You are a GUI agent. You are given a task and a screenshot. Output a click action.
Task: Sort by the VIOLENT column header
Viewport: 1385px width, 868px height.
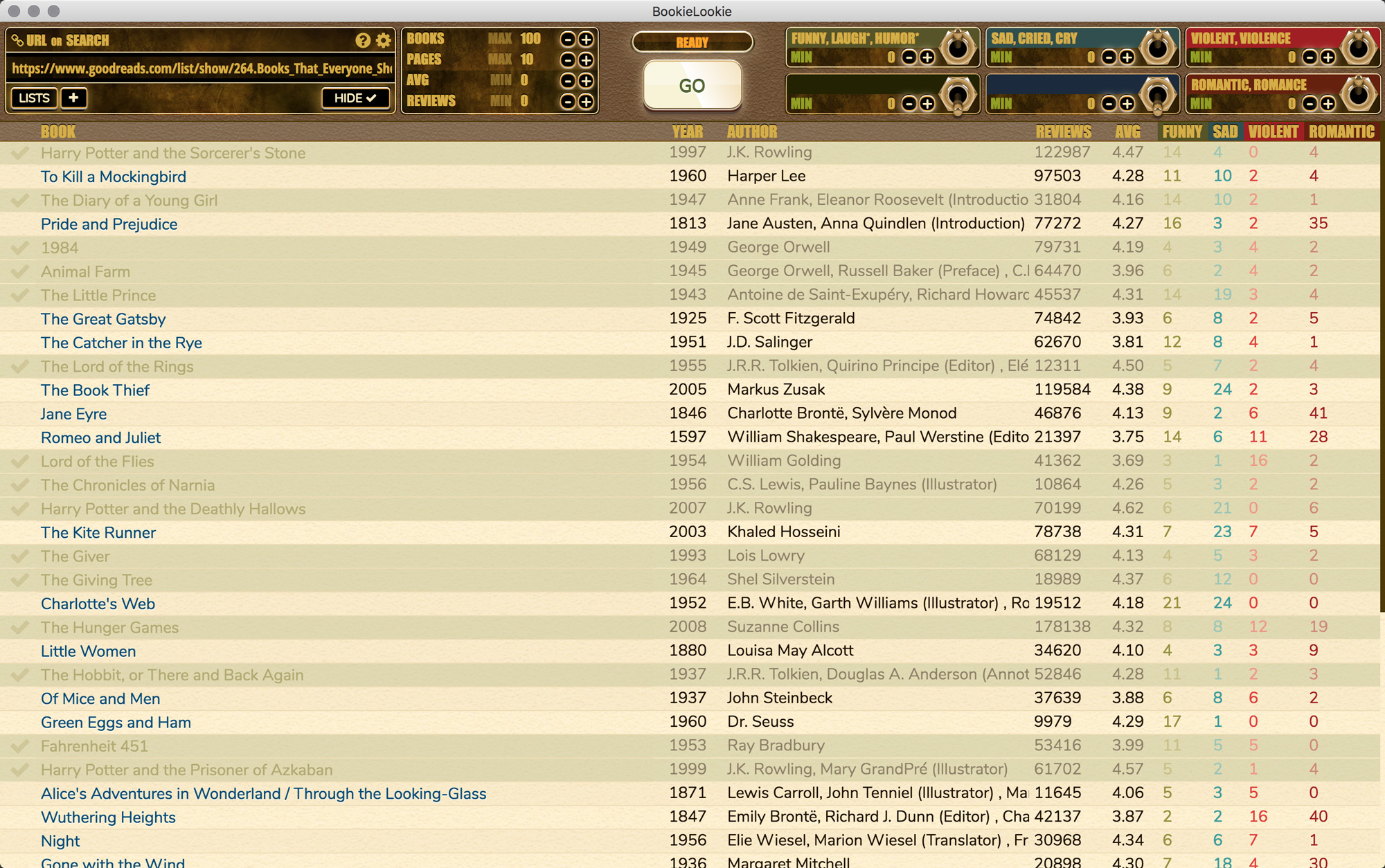[x=1274, y=132]
